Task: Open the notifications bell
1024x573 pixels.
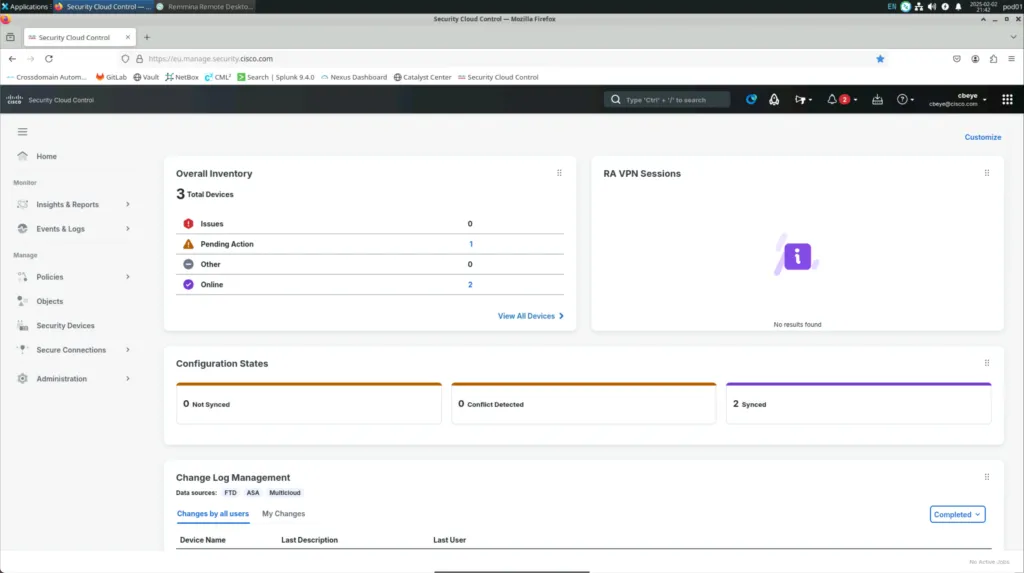Action: tap(832, 100)
